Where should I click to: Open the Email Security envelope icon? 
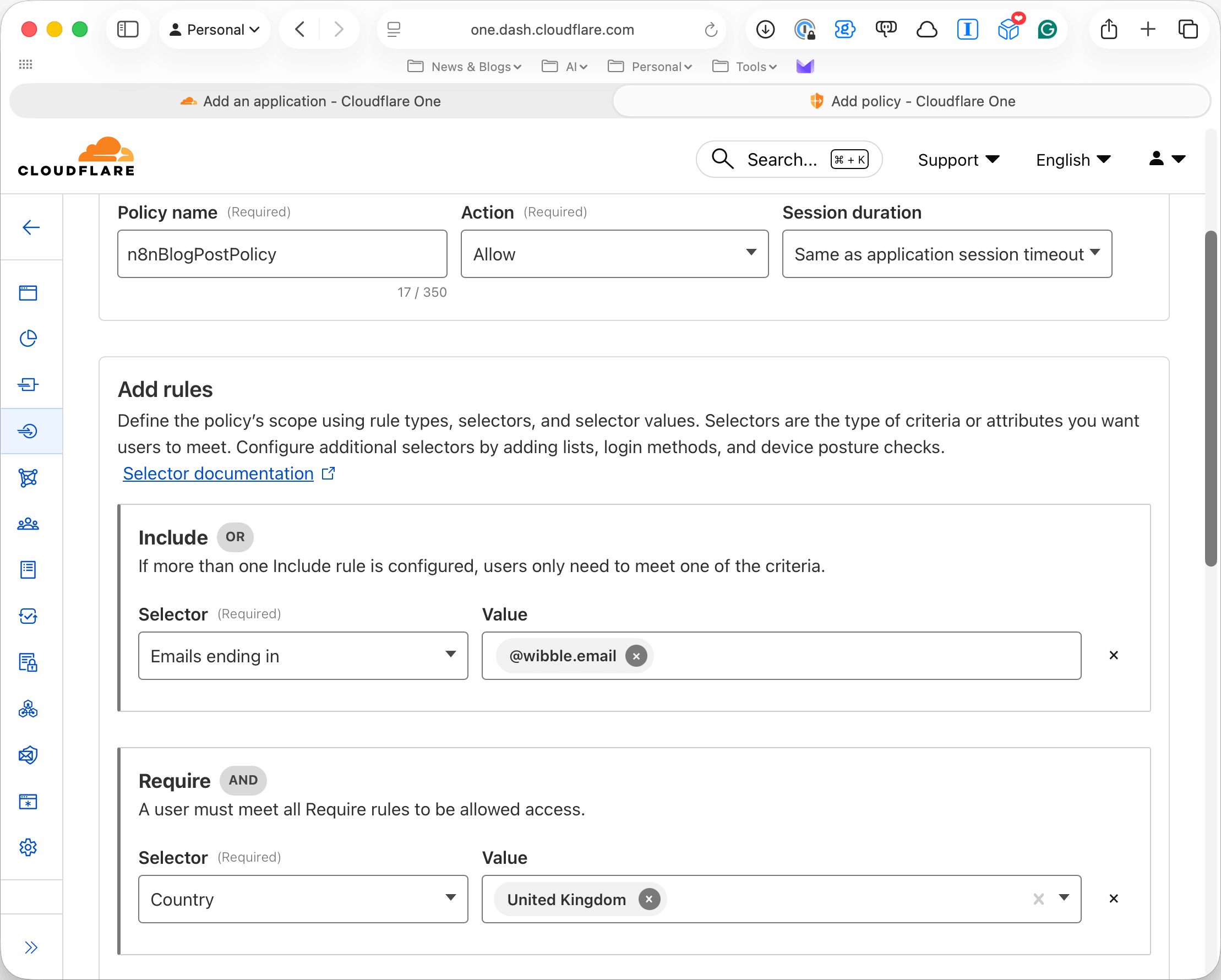[x=28, y=755]
